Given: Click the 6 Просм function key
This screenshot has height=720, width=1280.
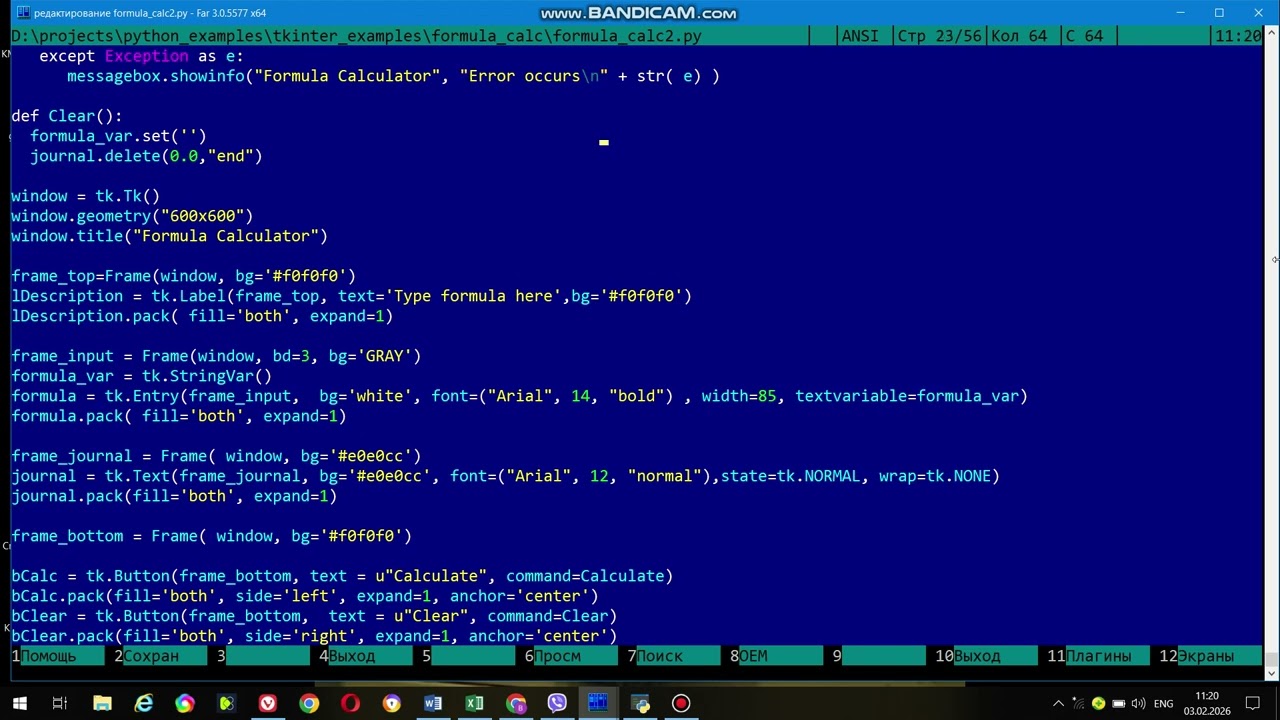Looking at the screenshot, I should (571, 656).
